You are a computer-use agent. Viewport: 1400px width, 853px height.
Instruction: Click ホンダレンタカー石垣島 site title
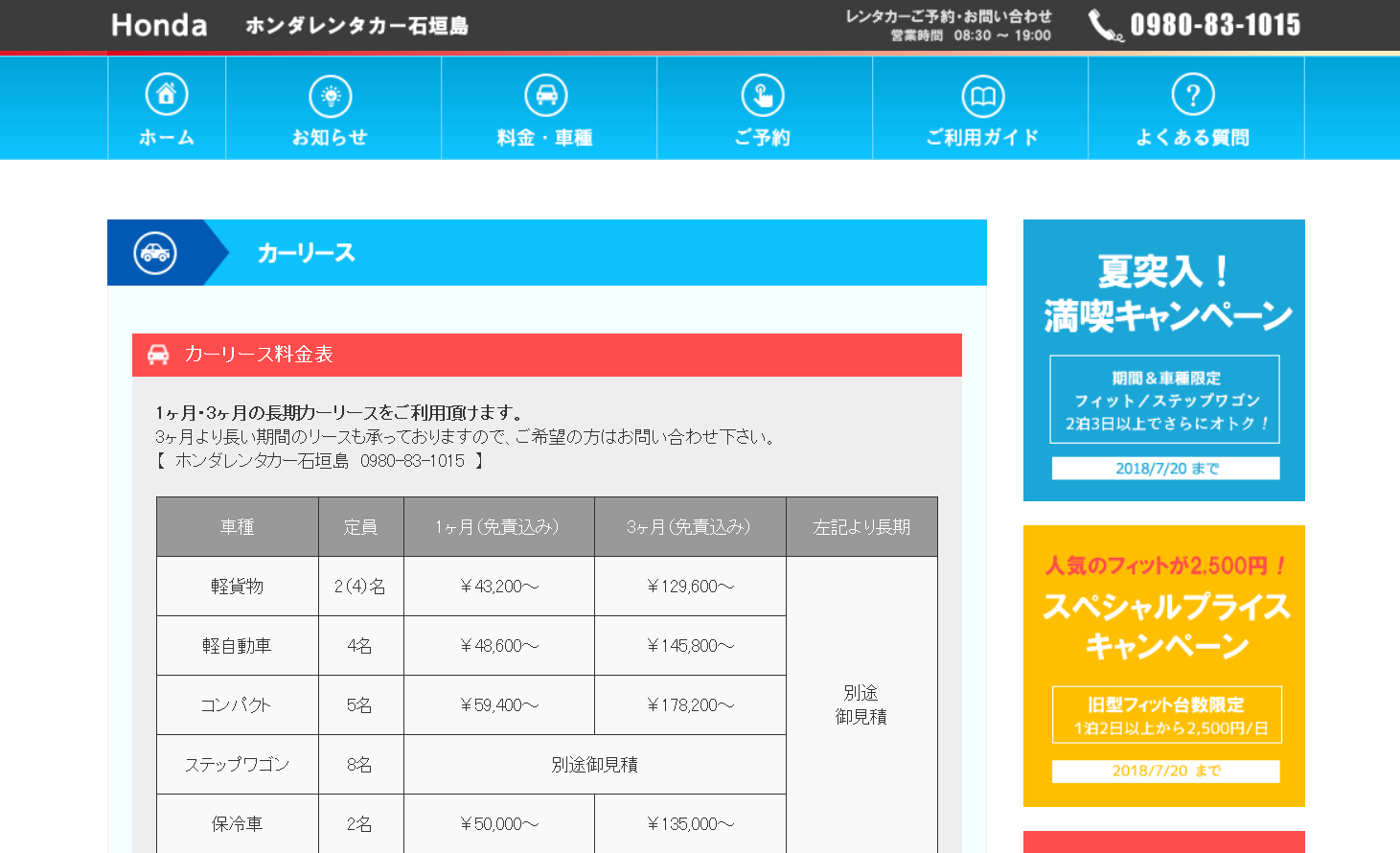[x=356, y=26]
